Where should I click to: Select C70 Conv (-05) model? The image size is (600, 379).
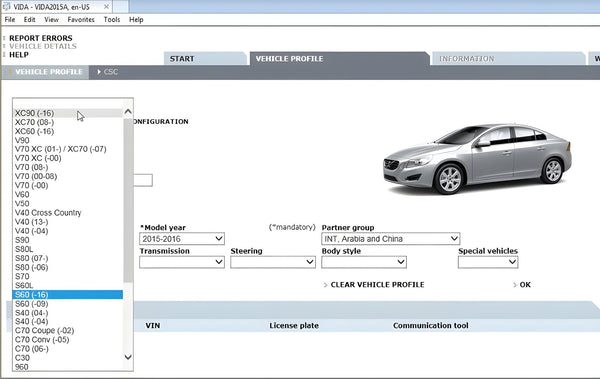click(x=68, y=340)
